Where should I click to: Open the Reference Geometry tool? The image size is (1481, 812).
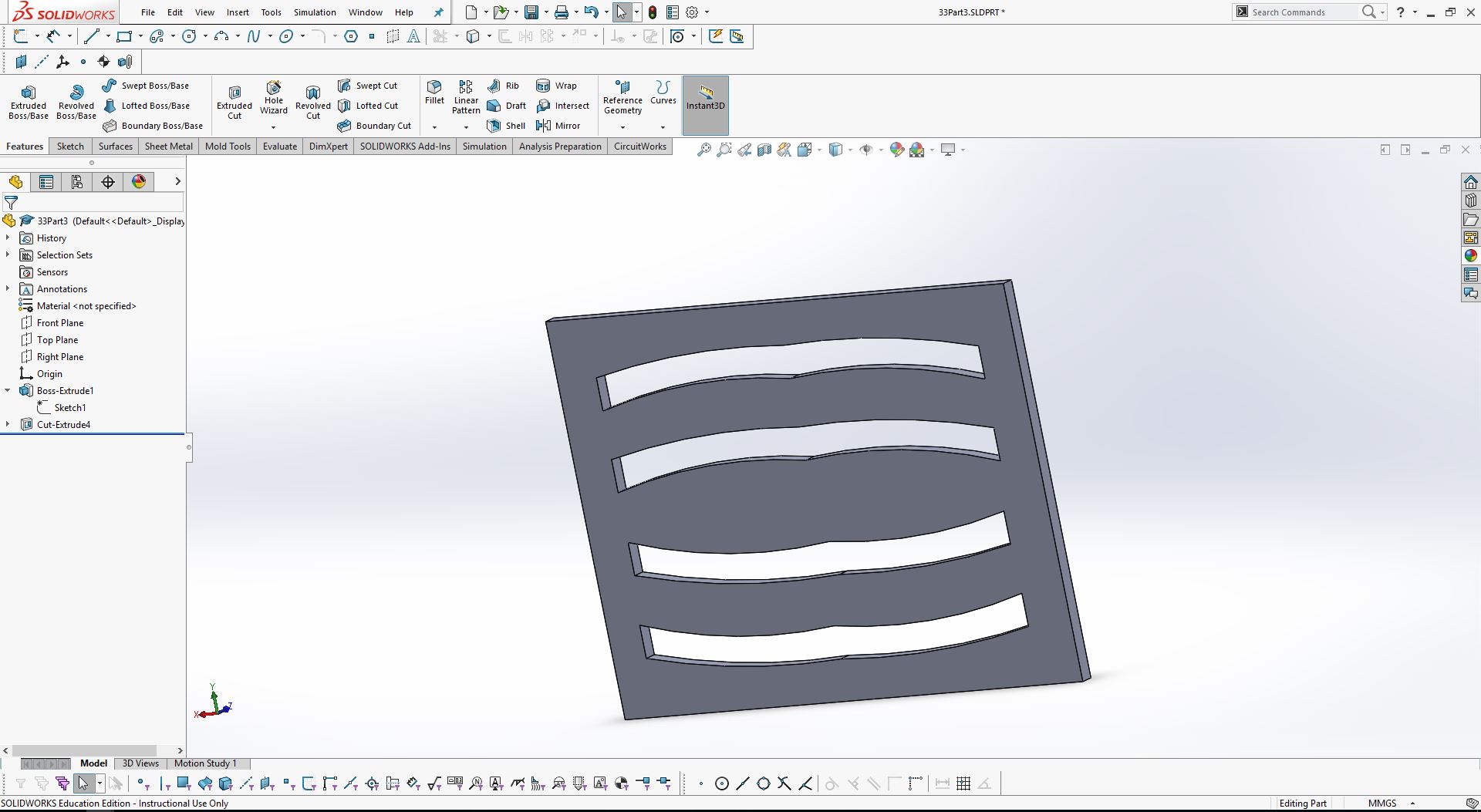click(x=622, y=97)
